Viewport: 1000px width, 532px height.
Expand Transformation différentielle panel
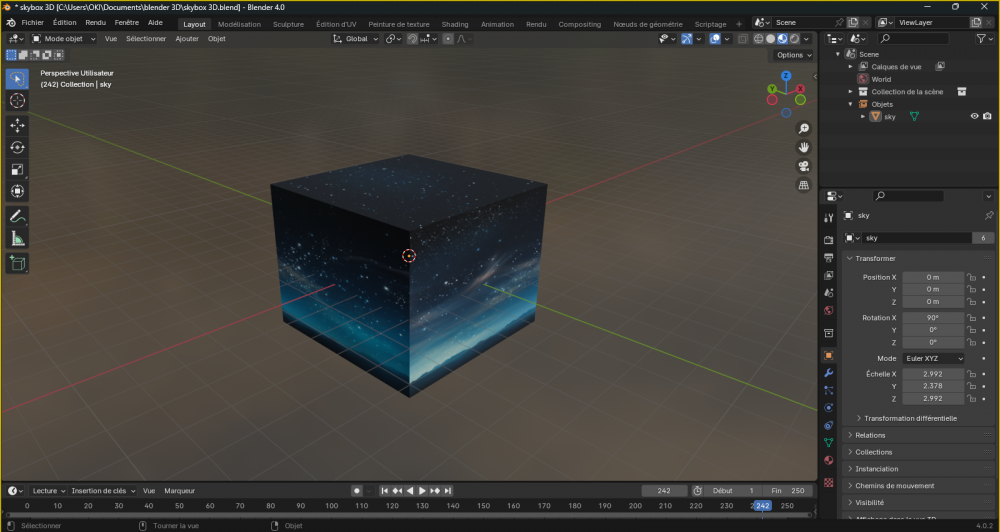910,418
